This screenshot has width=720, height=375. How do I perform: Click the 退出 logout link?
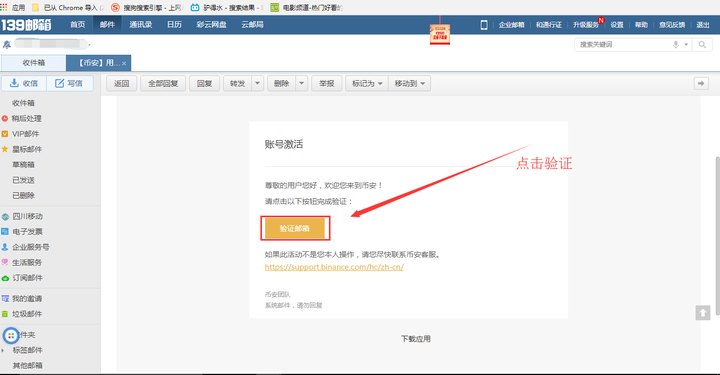[x=703, y=25]
